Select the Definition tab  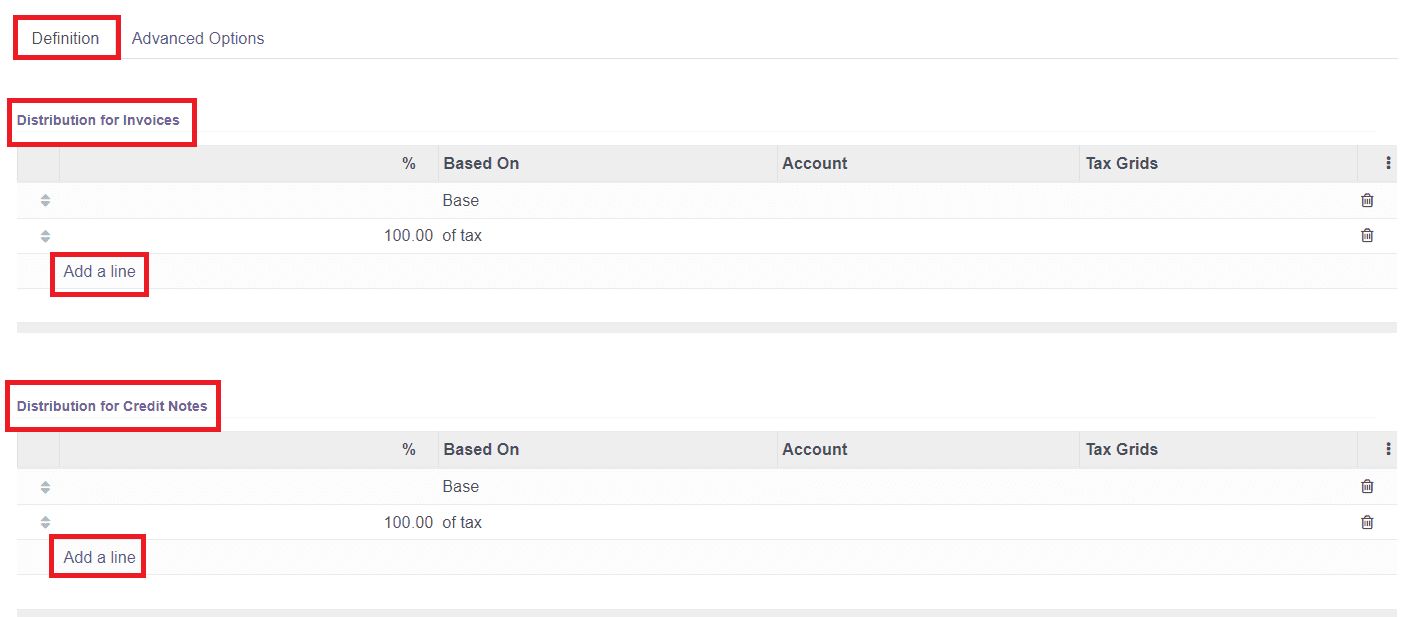coord(64,38)
